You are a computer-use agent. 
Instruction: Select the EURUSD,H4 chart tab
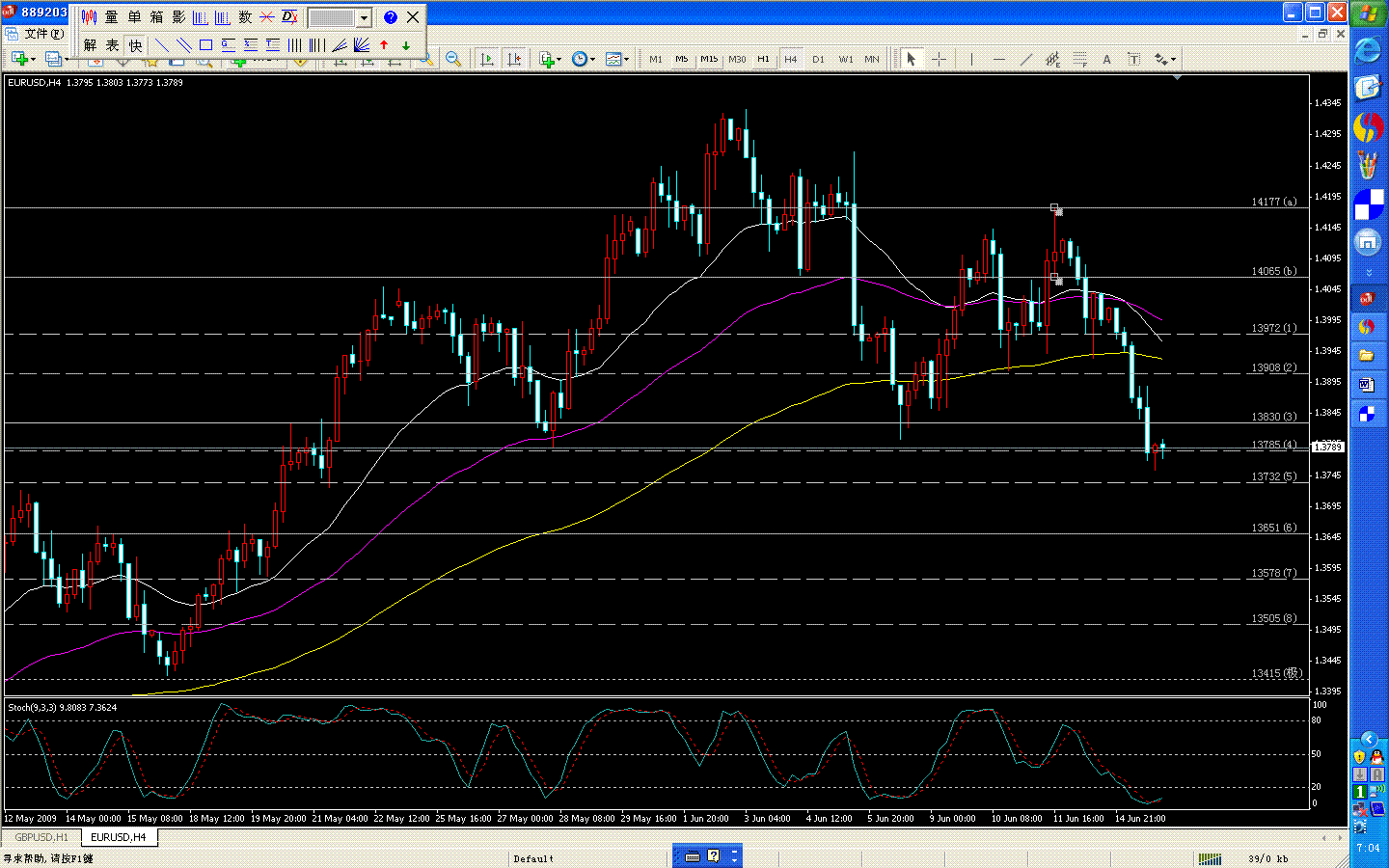coord(119,837)
